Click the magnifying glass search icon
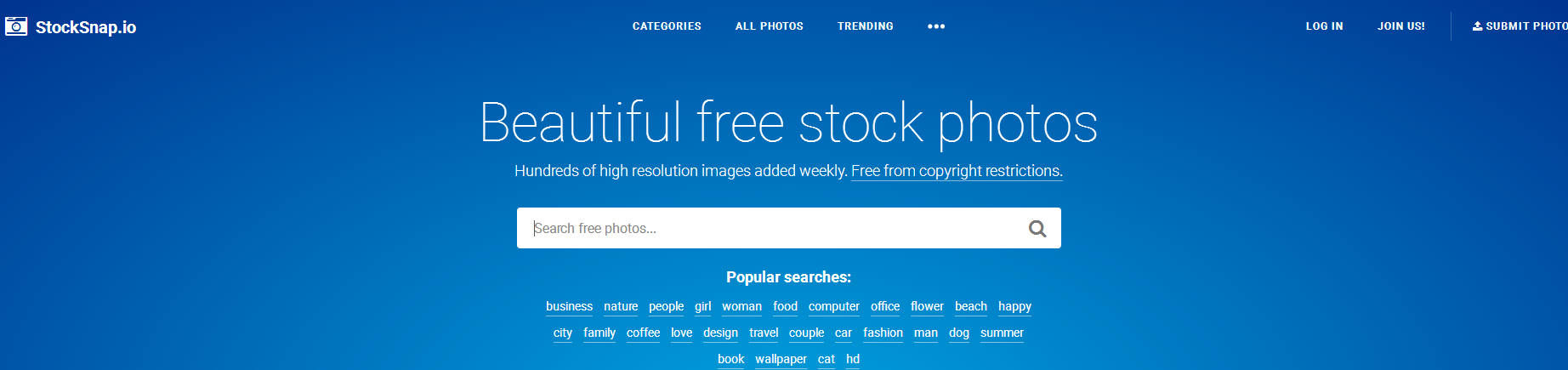The height and width of the screenshot is (370, 1568). click(1037, 228)
